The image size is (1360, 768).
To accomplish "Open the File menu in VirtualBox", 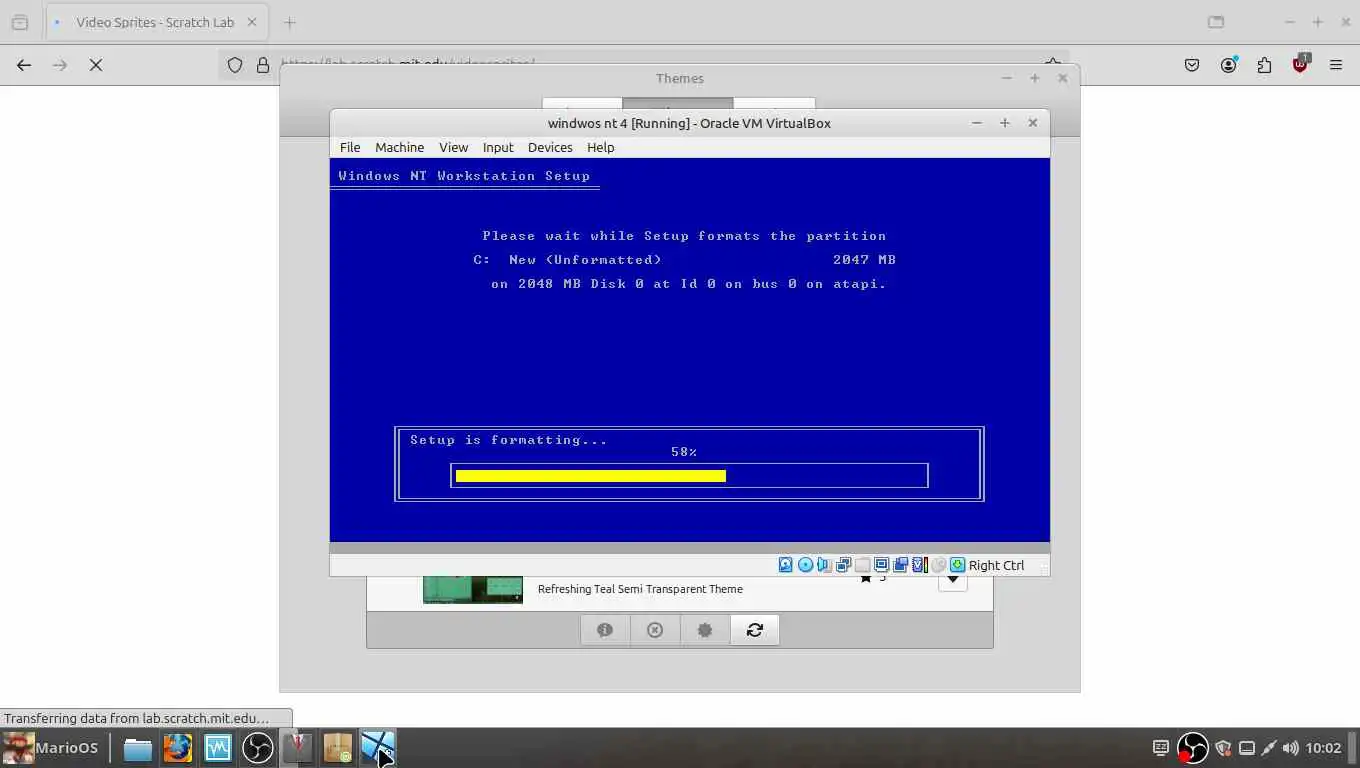I will 350,147.
